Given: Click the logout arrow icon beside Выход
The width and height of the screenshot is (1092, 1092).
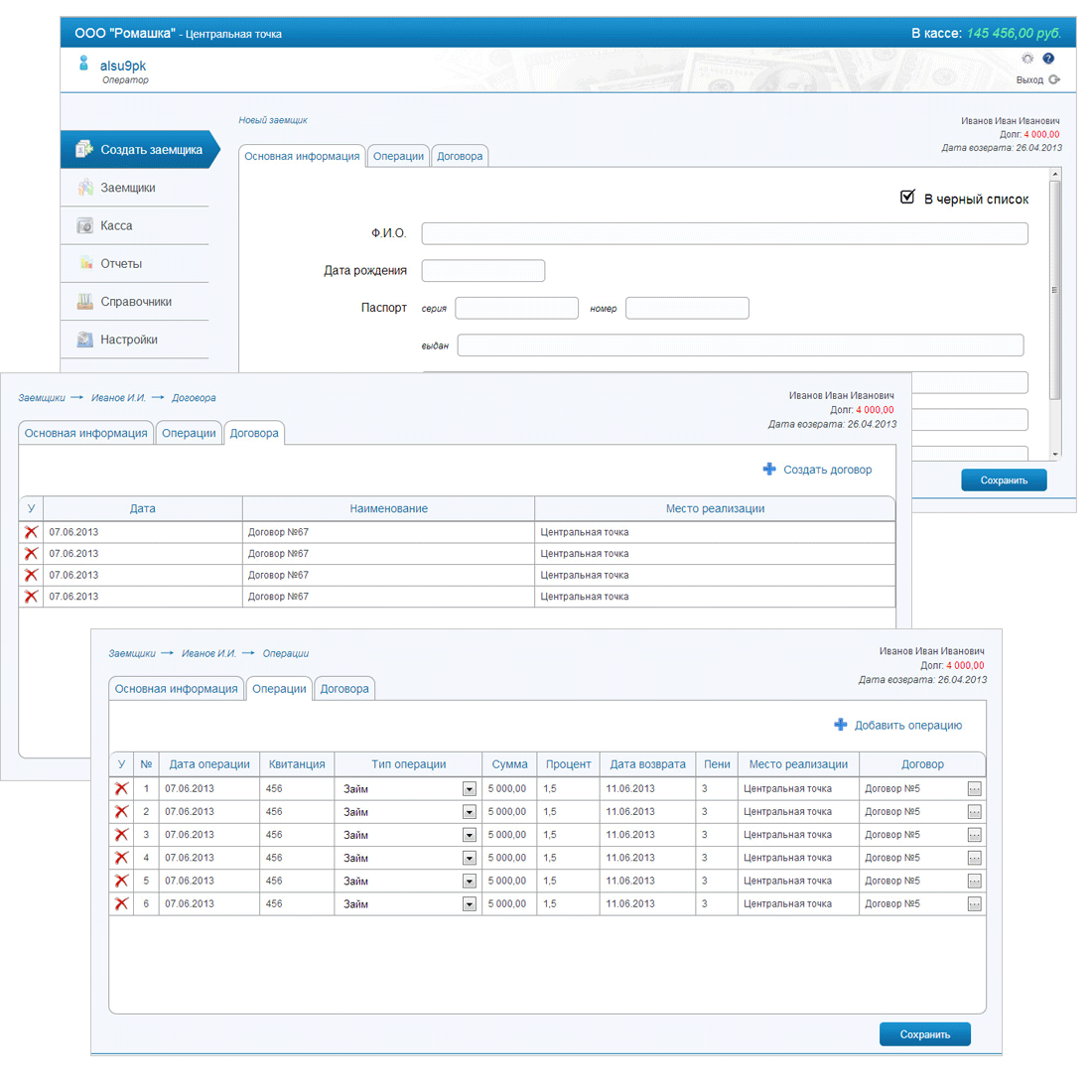Looking at the screenshot, I should 1054,79.
